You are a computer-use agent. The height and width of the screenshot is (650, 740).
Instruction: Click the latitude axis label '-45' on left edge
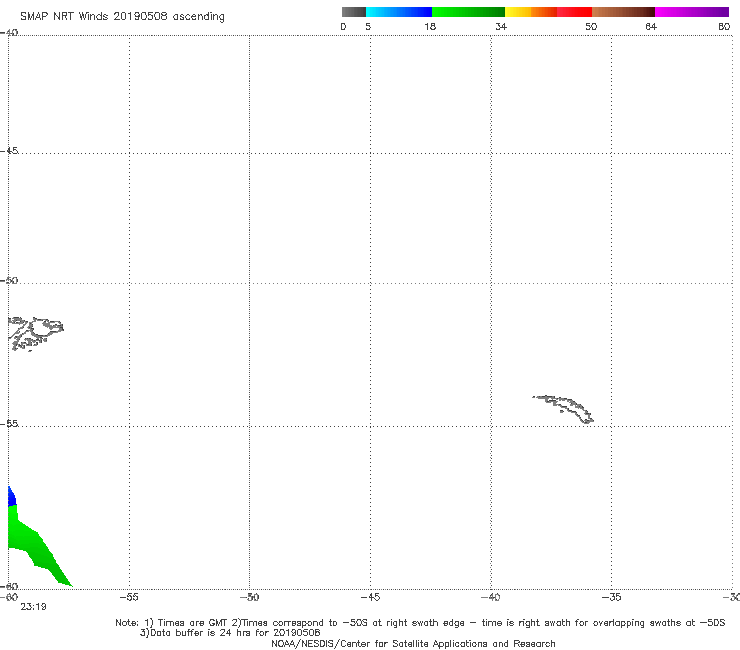click(9, 151)
